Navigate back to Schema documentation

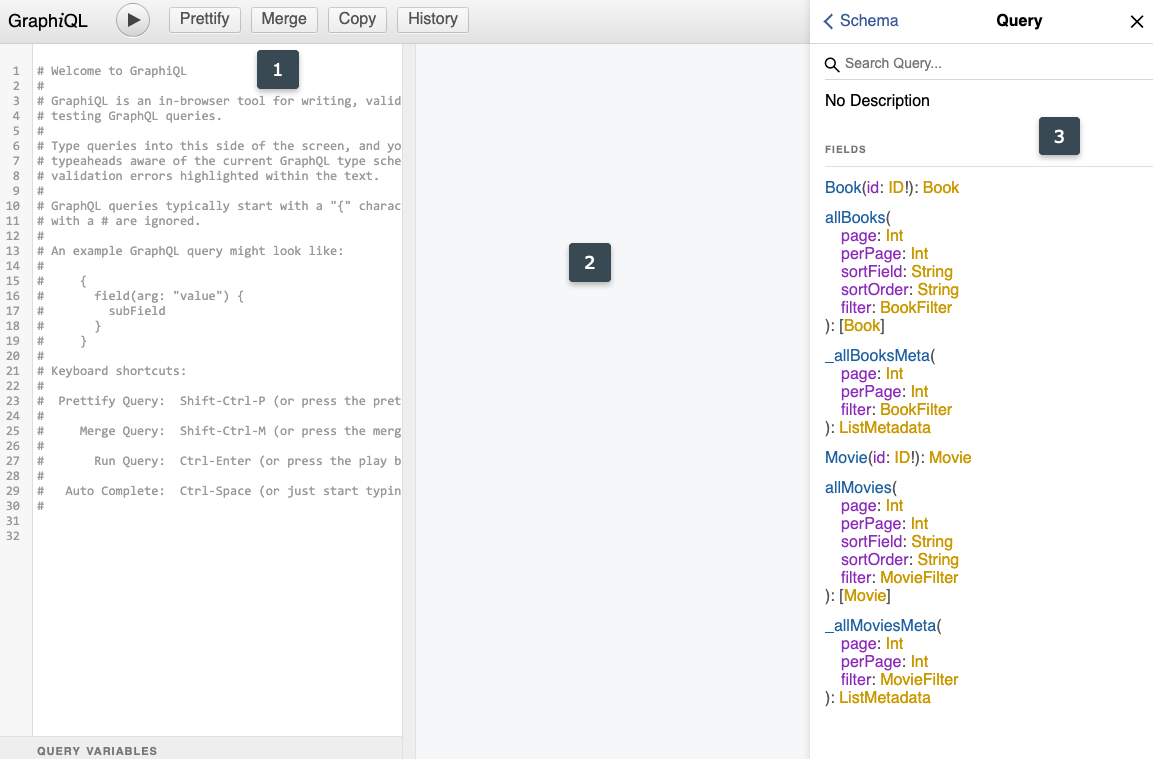click(861, 20)
